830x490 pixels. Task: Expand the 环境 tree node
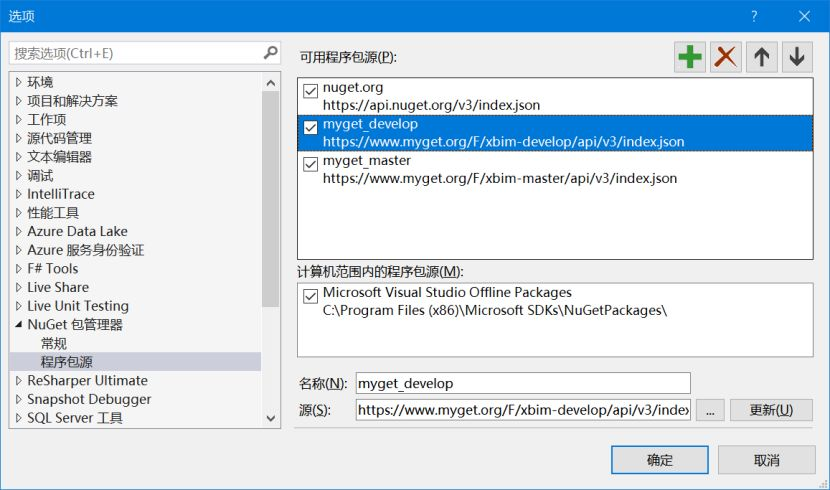tap(19, 82)
